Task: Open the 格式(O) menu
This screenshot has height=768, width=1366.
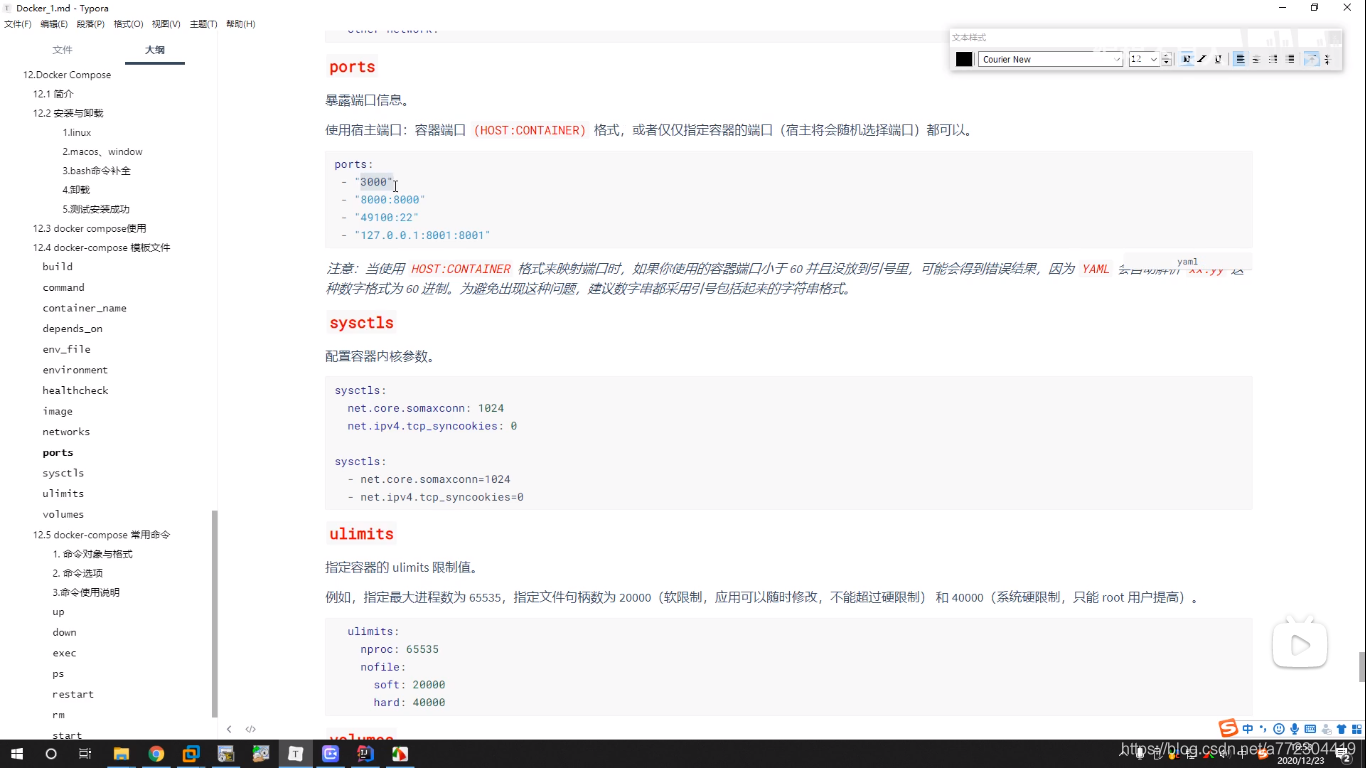Action: [x=128, y=24]
